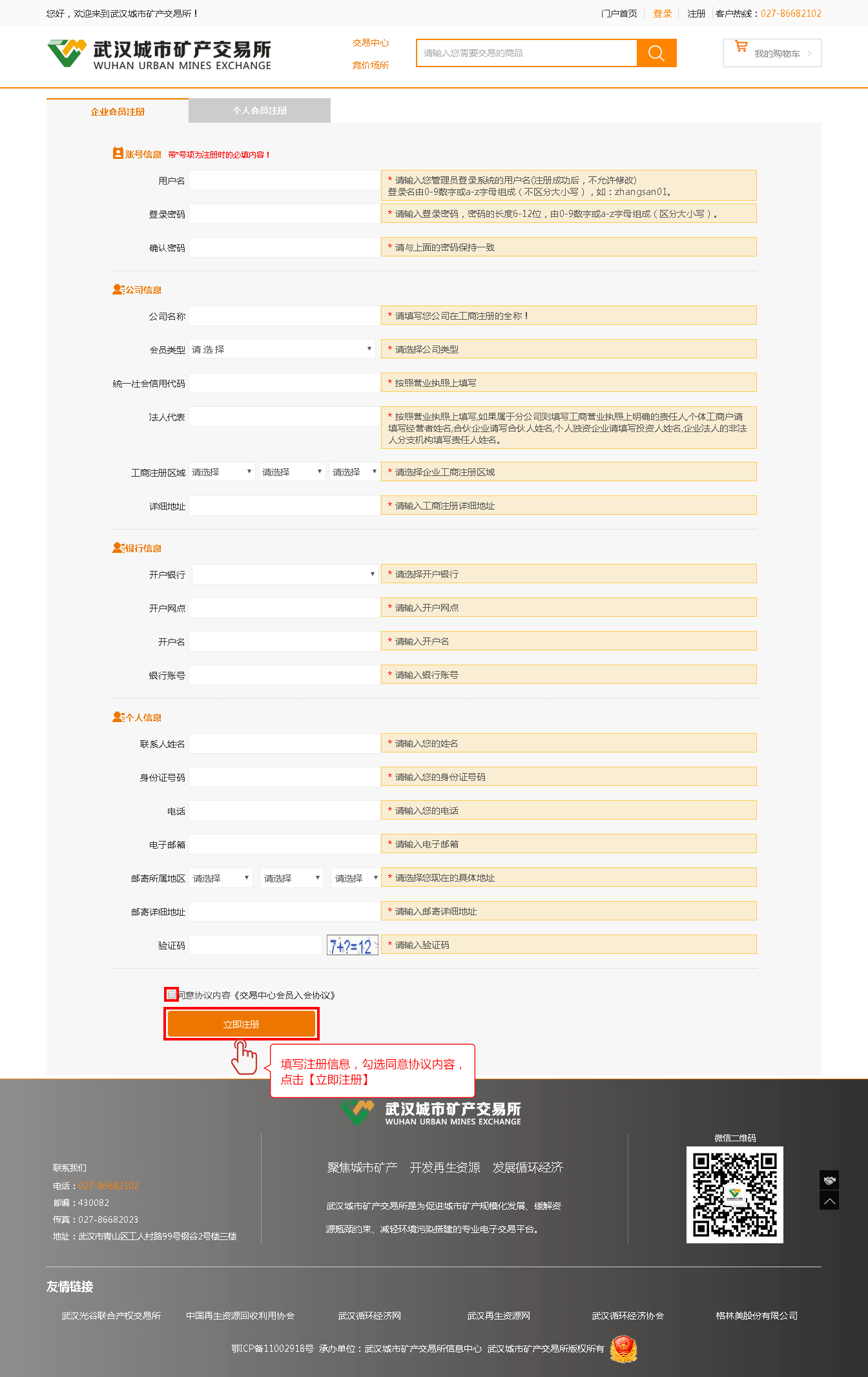Screen dimensions: 868x1377
Task: Click the Wuhan Urban Mines Exchange header logo
Action: 160,54
